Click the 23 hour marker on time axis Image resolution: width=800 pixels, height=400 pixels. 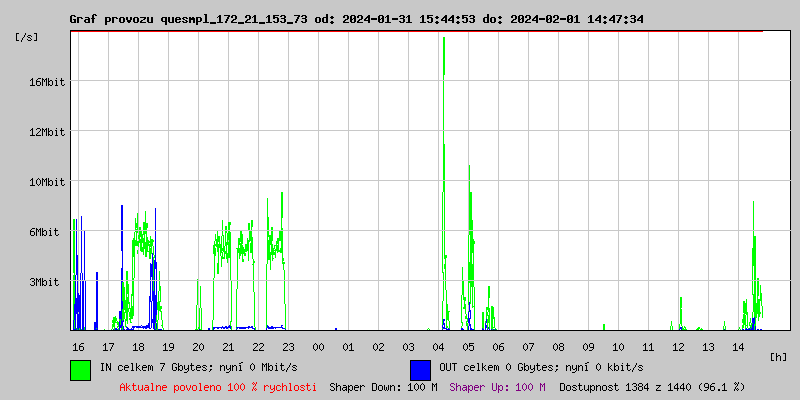[288, 346]
